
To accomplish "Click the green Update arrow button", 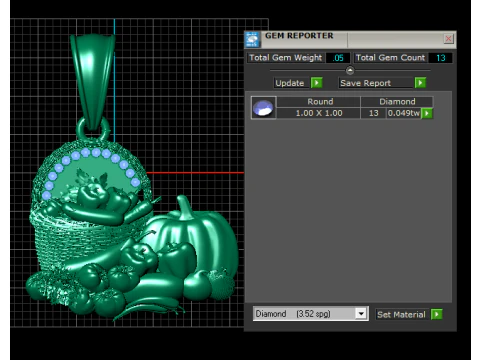I will (x=316, y=83).
